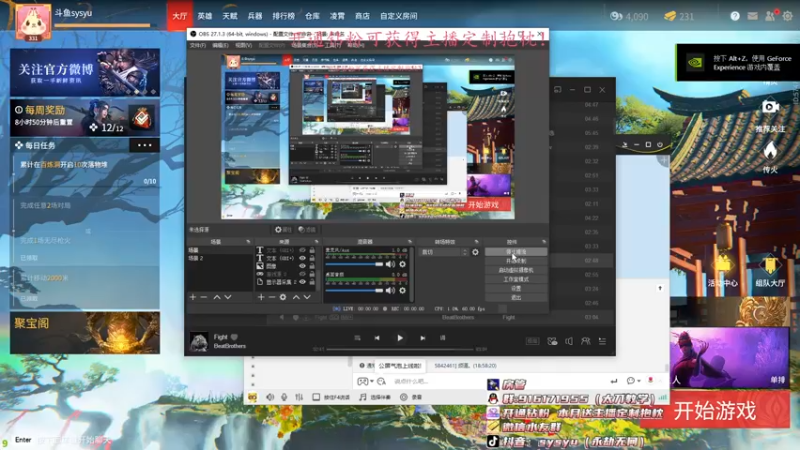Open source Properties button above docks
The image size is (800, 450).
click(x=283, y=230)
